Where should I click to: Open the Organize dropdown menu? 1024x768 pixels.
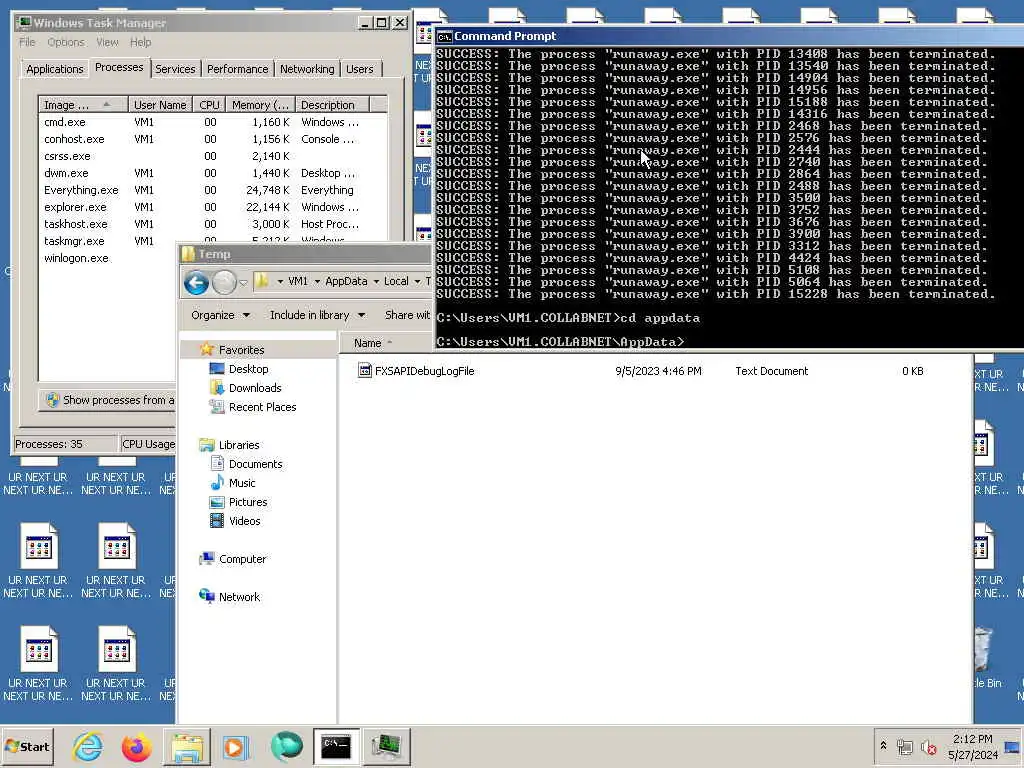220,315
